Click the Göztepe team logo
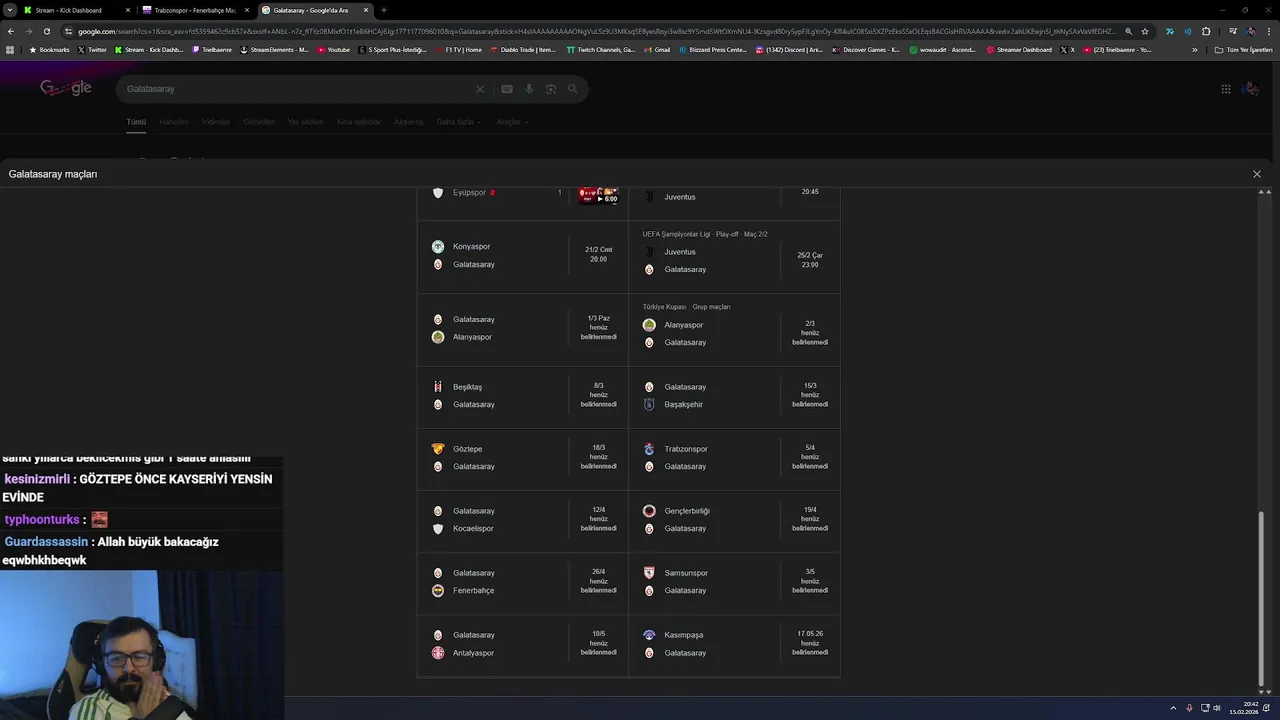 coord(437,449)
